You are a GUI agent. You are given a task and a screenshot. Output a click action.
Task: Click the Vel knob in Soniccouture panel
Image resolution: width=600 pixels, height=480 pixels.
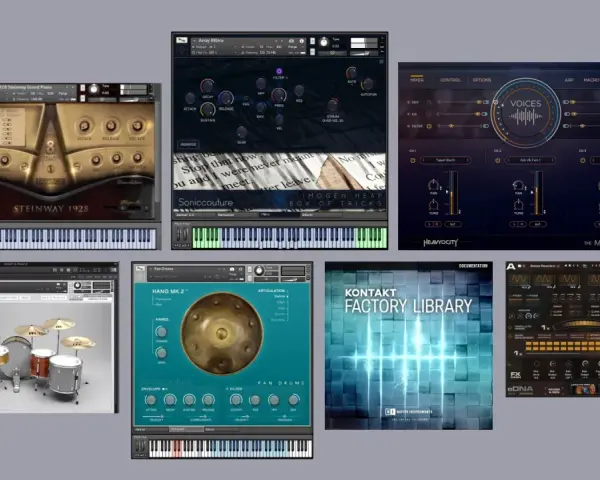tap(279, 119)
